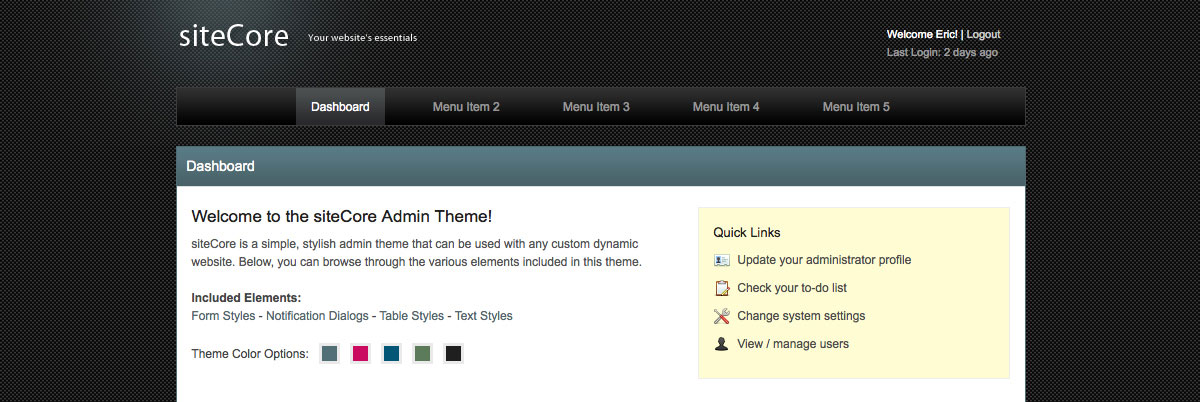1200x402 pixels.
Task: Select Menu Item 4
Action: (x=726, y=107)
